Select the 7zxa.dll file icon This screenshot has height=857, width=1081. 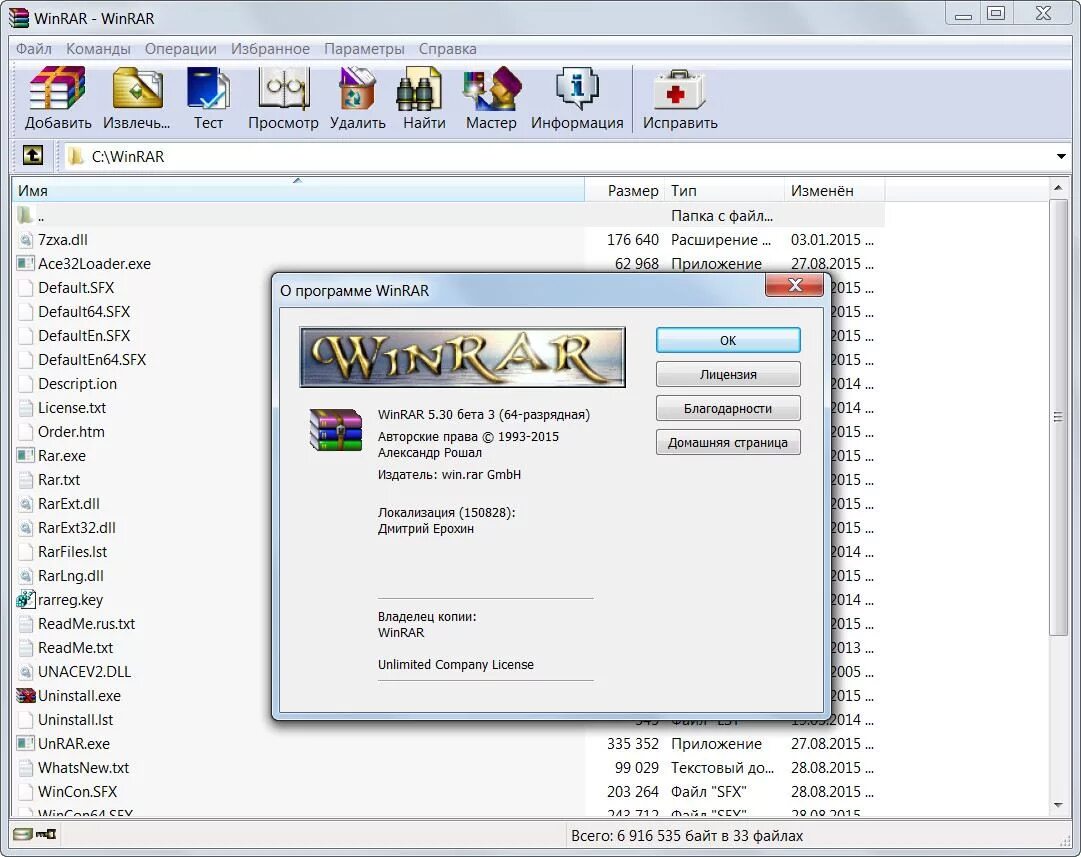click(x=26, y=239)
